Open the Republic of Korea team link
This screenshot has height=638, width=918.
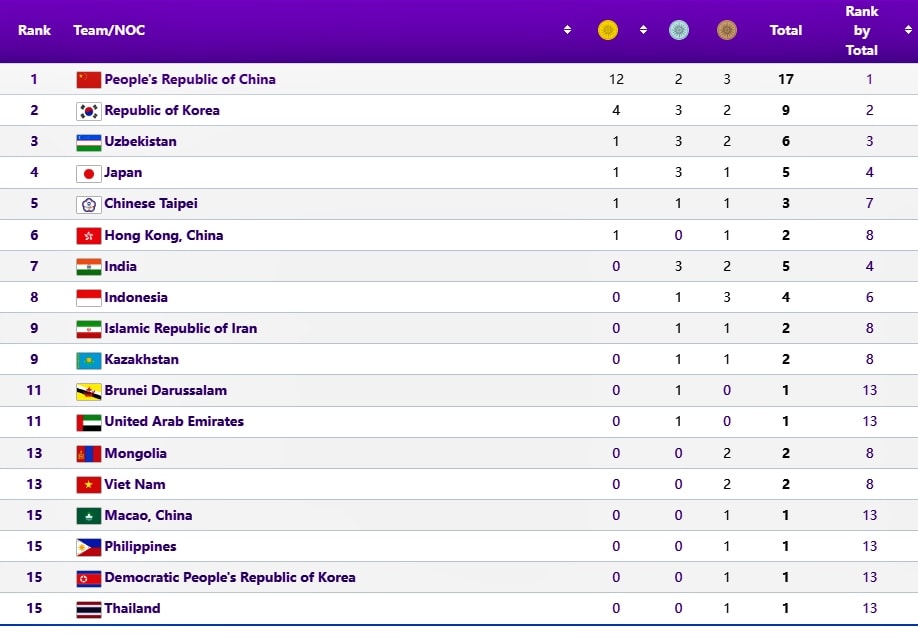(162, 110)
